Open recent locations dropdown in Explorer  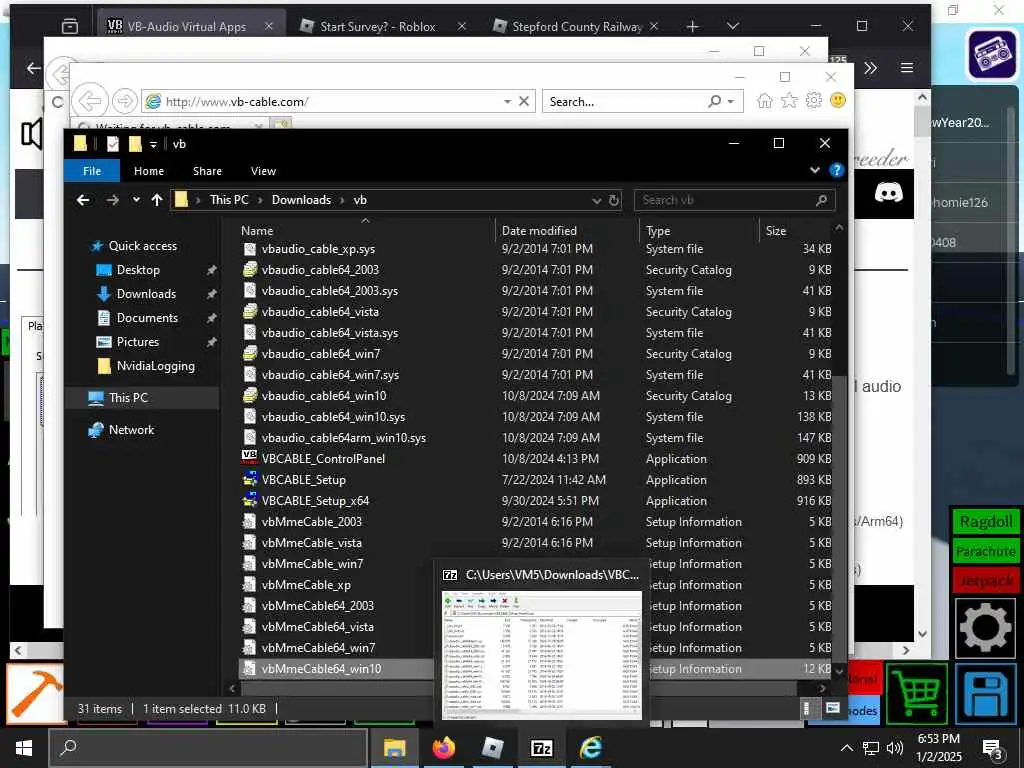(x=136, y=200)
